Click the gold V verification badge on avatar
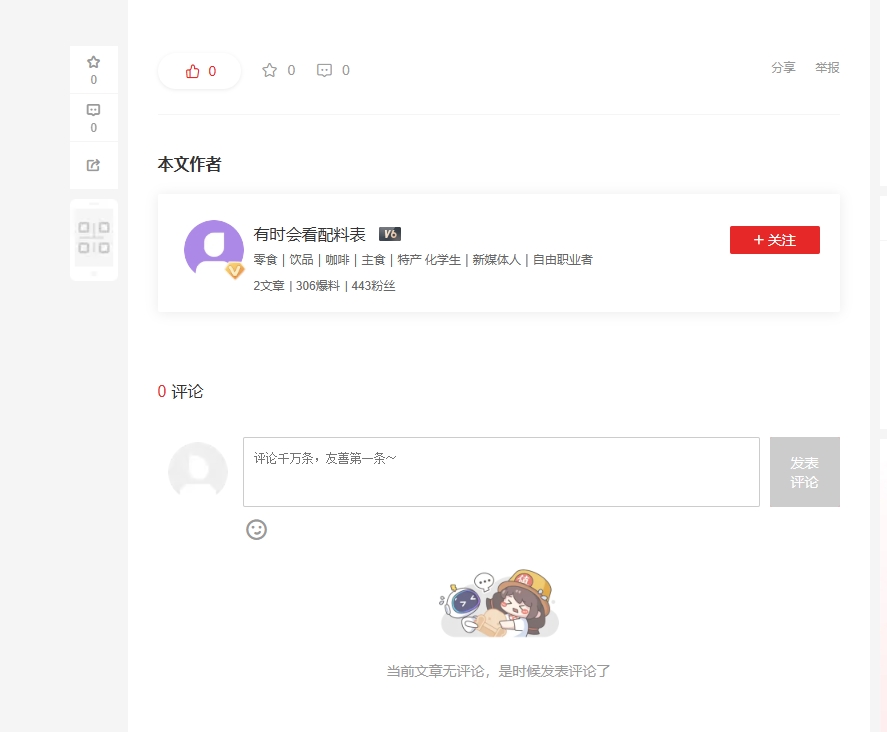Screen dimensions: 887x732 click(x=234, y=271)
